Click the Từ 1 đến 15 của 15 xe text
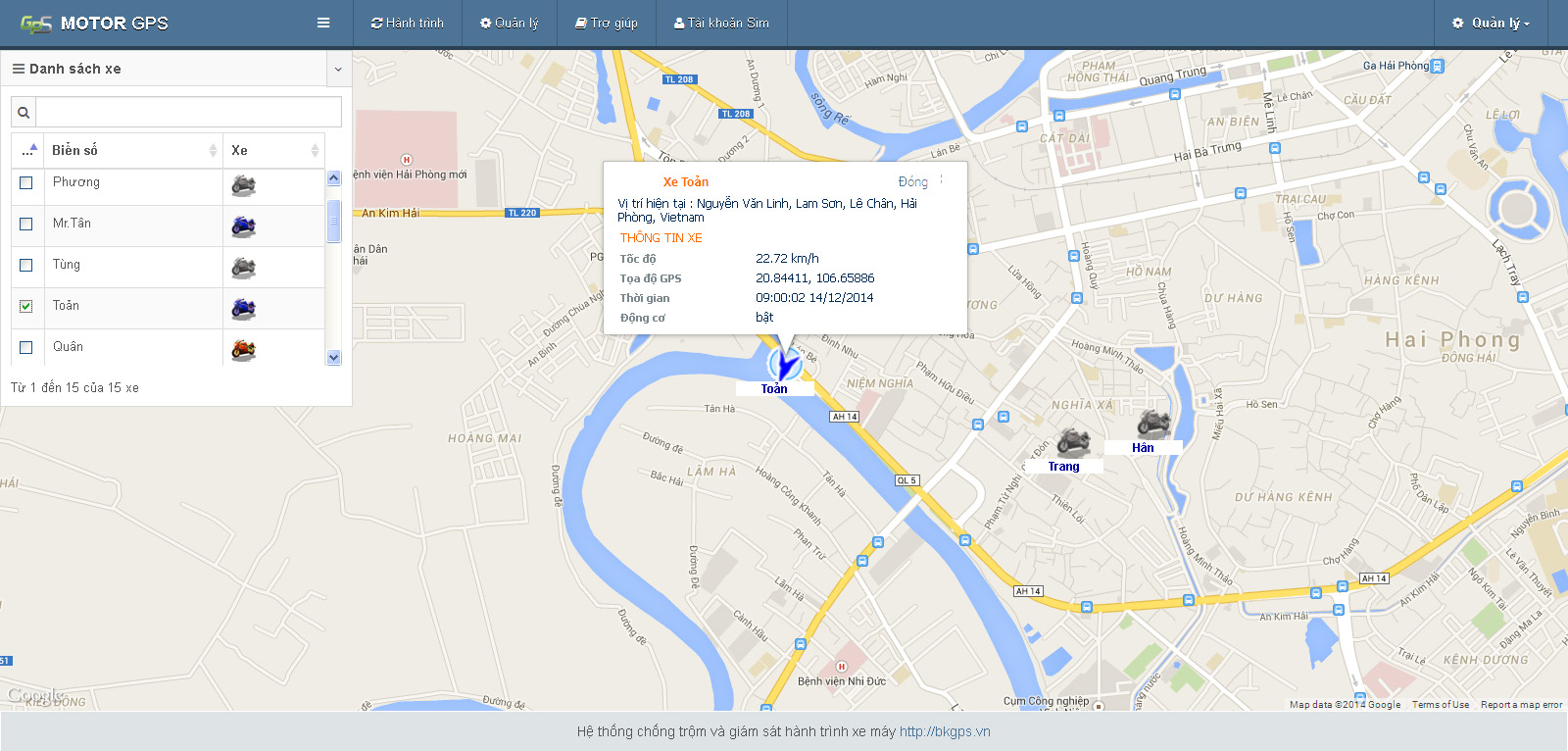The image size is (1568, 751). pyautogui.click(x=74, y=388)
